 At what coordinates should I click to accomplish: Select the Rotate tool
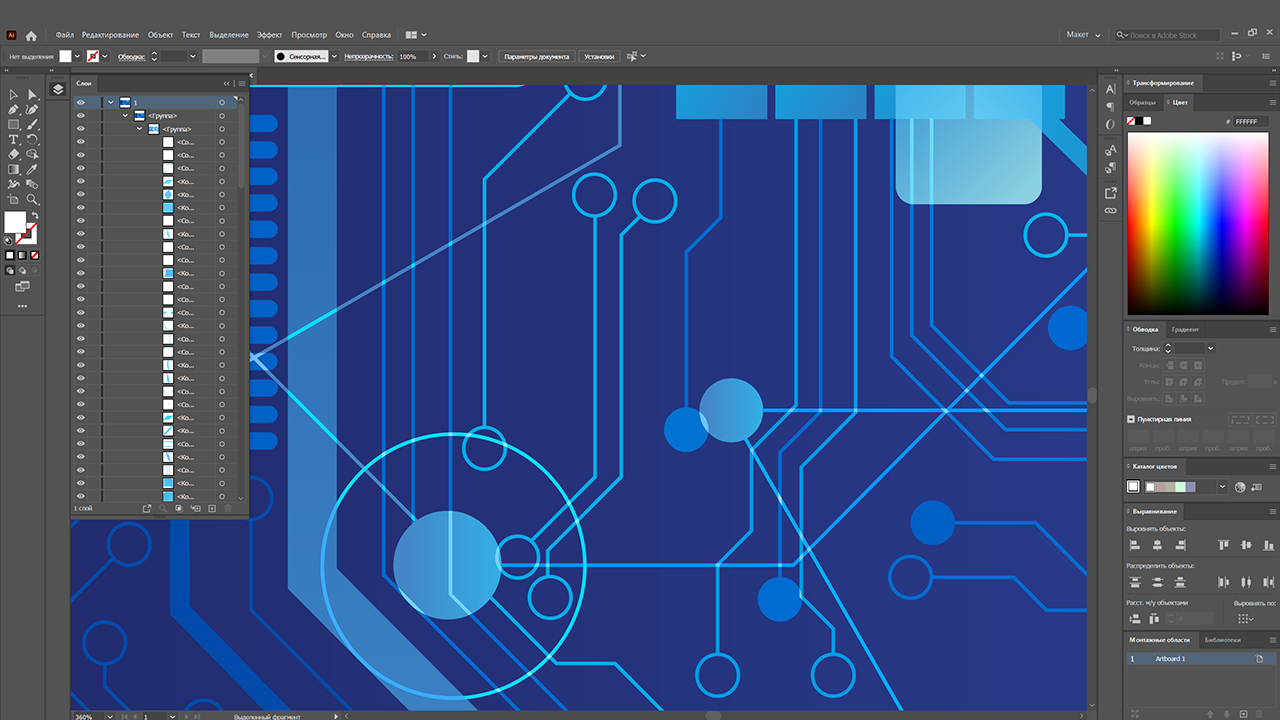pyautogui.click(x=32, y=140)
